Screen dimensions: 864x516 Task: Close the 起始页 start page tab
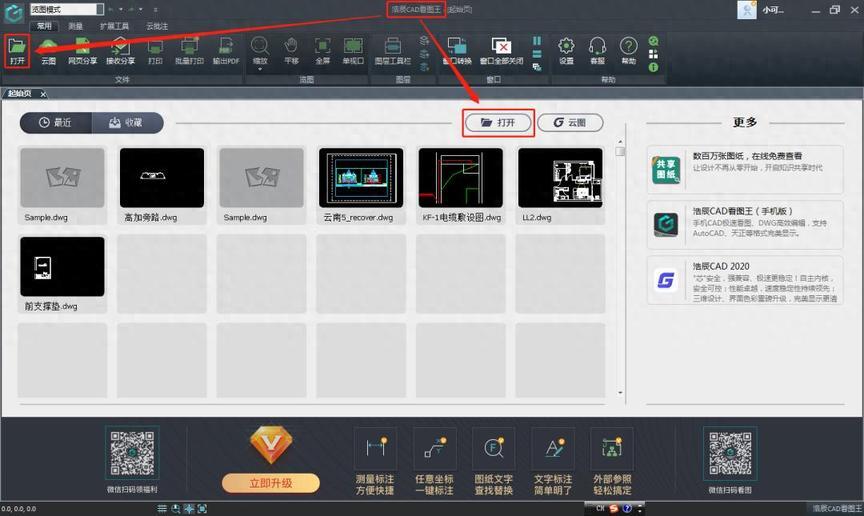44,94
